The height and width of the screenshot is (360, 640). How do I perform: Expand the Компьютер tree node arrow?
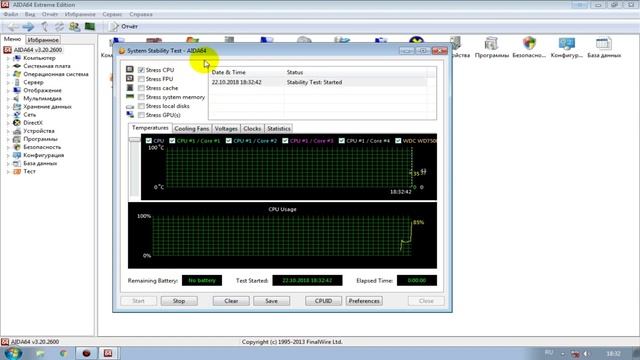[x=8, y=58]
